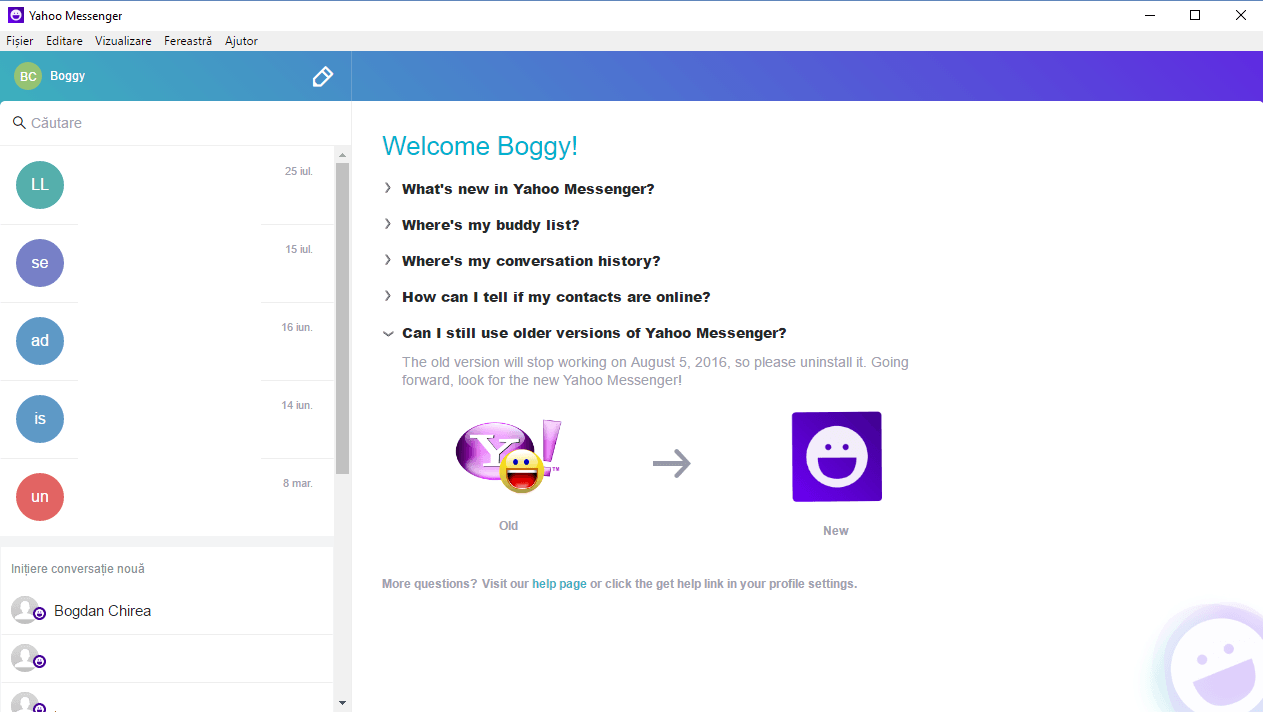Viewport: 1263px width, 715px height.
Task: Open the Editare menu
Action: point(64,41)
